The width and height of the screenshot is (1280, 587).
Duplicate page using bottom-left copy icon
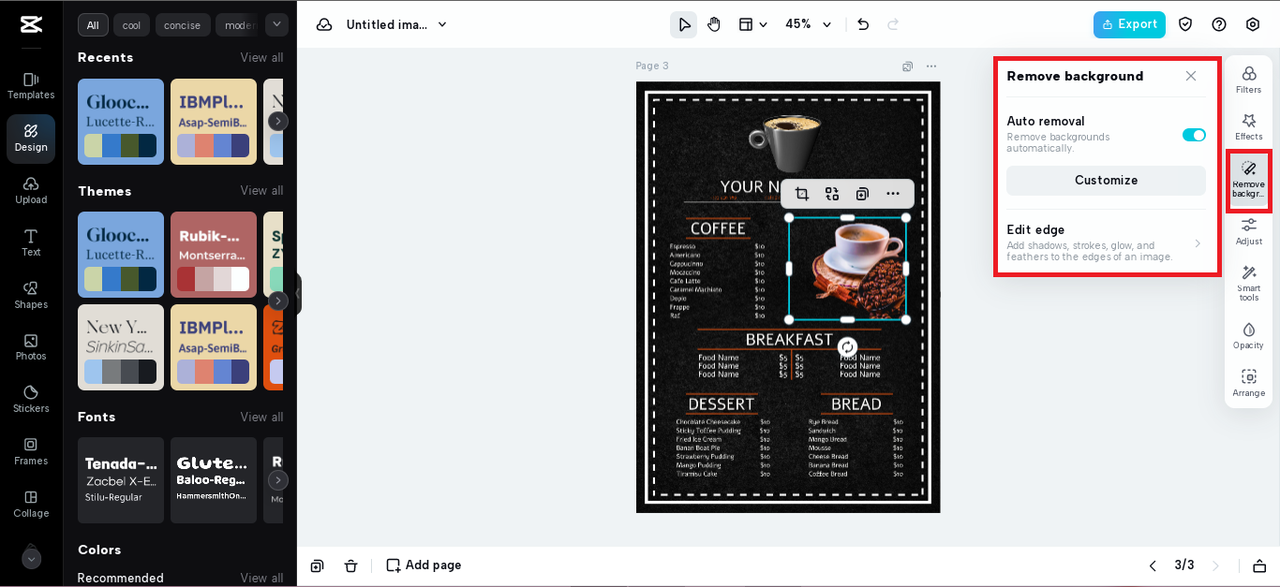(x=317, y=565)
